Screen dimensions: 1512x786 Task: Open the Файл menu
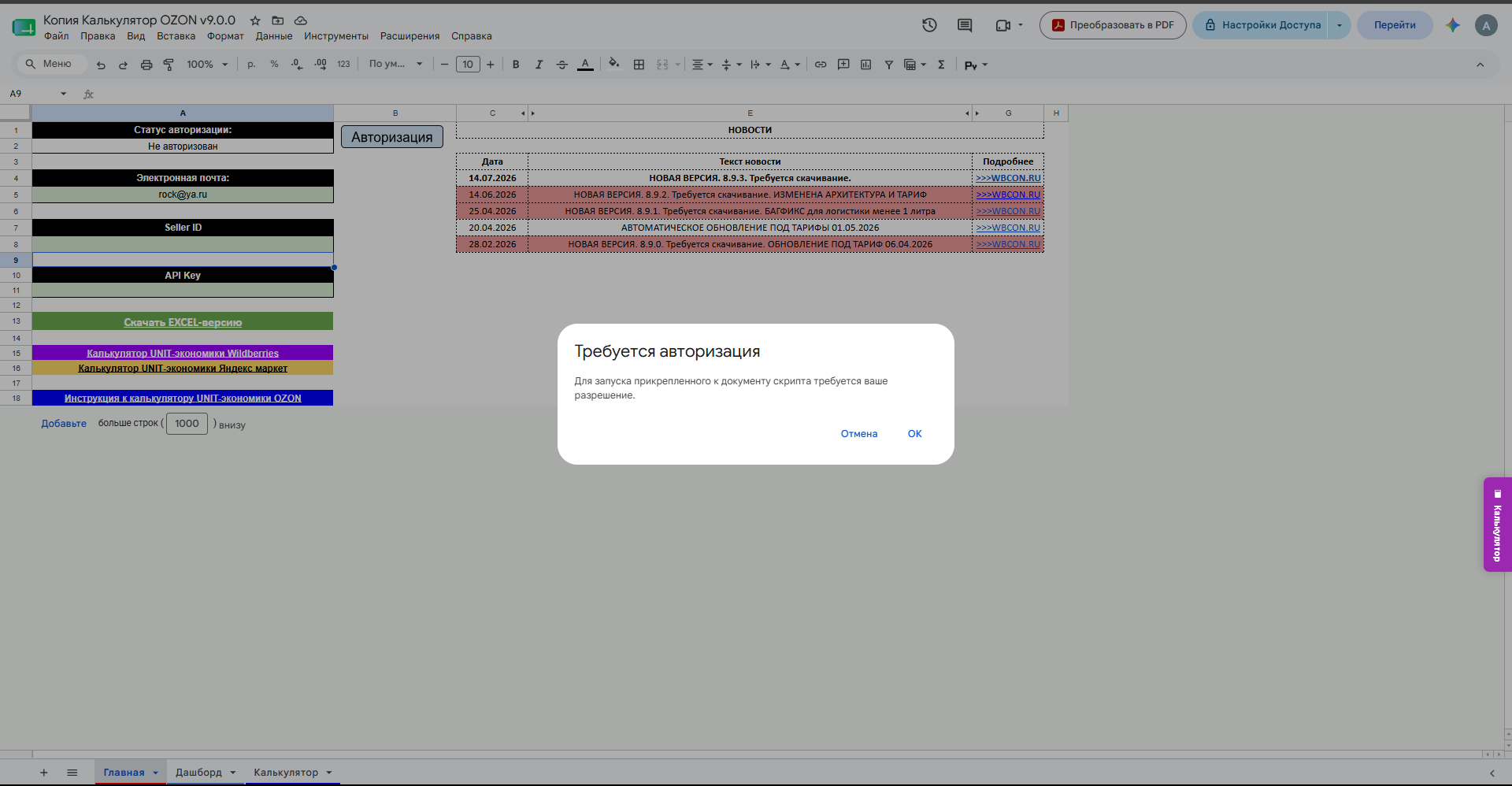[x=57, y=36]
